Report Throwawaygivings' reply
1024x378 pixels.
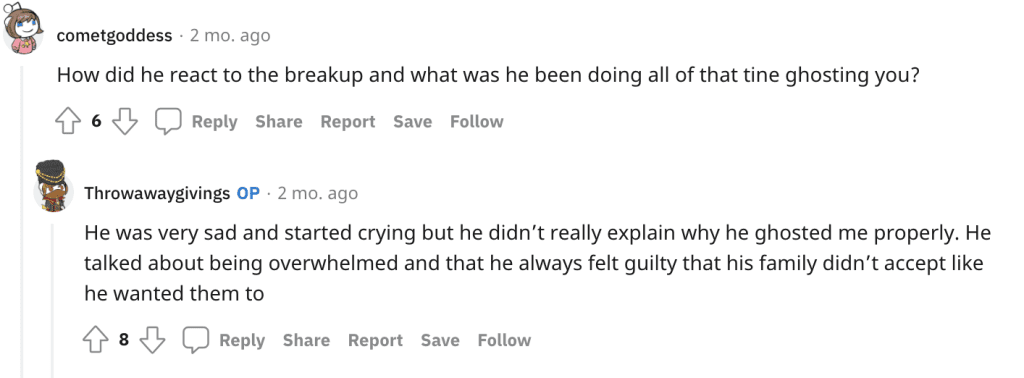tap(375, 341)
